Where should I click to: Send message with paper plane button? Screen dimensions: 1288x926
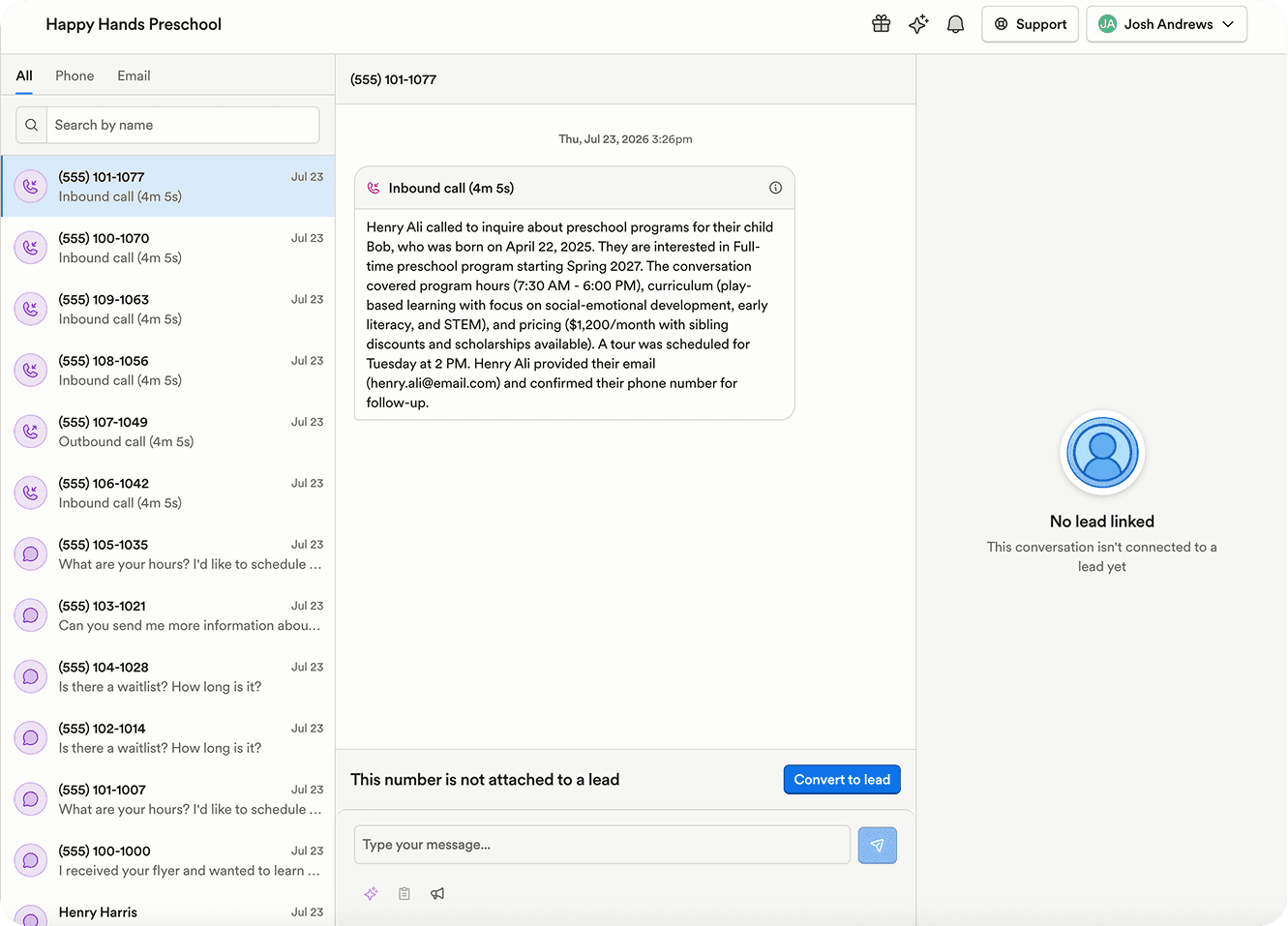(x=877, y=845)
